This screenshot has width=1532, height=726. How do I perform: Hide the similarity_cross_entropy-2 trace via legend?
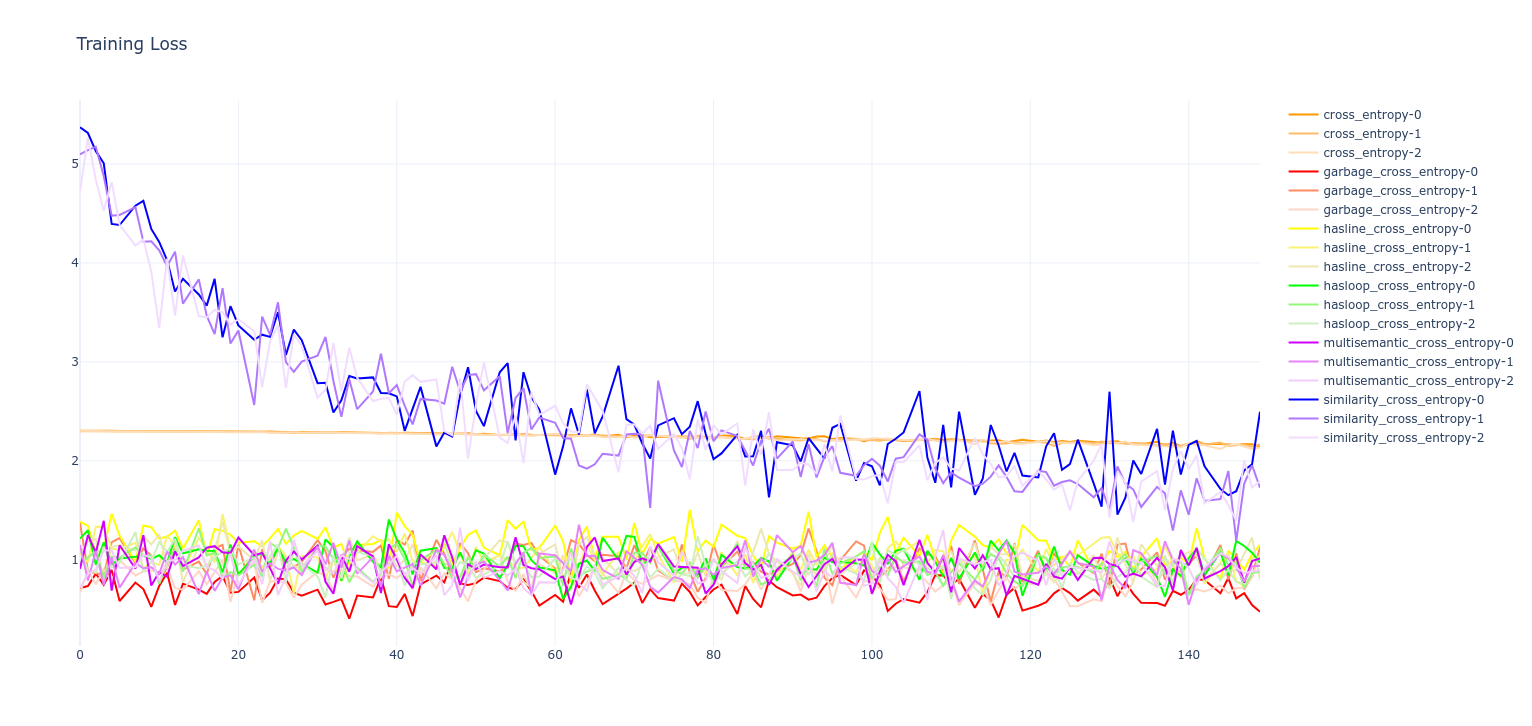(x=1404, y=437)
